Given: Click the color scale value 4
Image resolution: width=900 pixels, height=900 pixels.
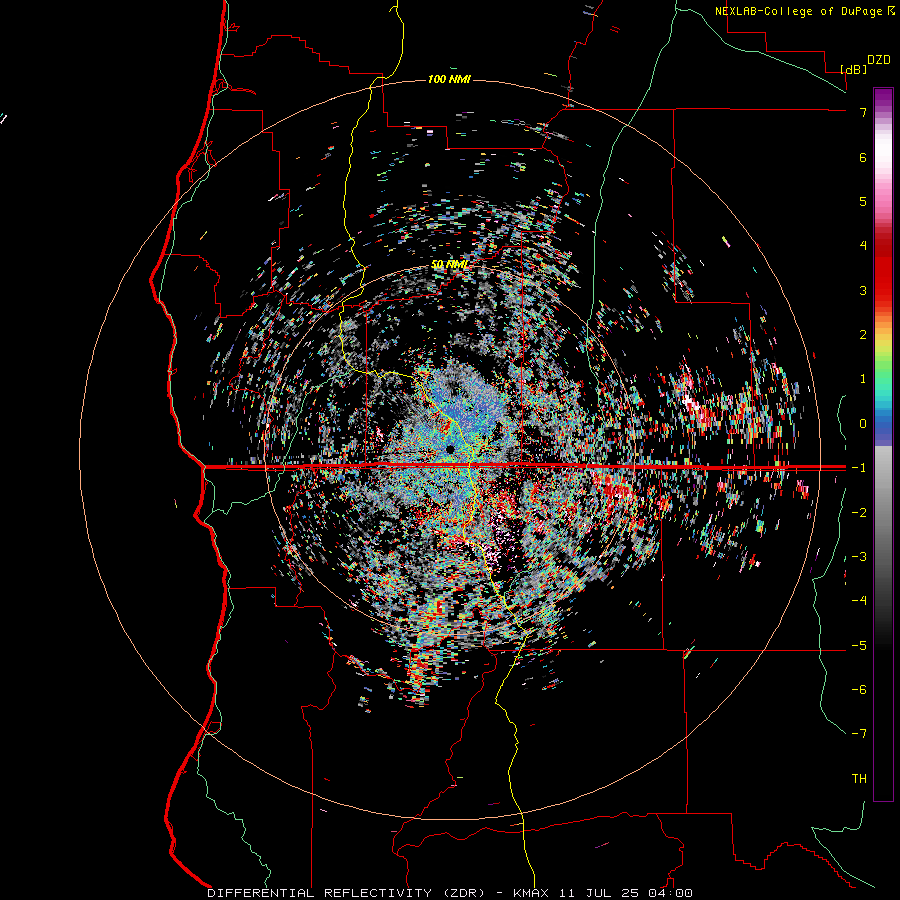Looking at the screenshot, I should [x=863, y=245].
